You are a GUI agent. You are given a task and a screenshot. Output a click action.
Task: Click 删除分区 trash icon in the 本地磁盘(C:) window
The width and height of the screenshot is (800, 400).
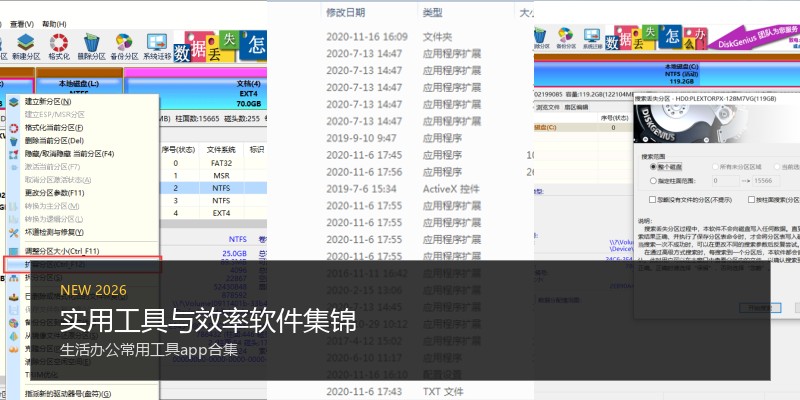(540, 38)
